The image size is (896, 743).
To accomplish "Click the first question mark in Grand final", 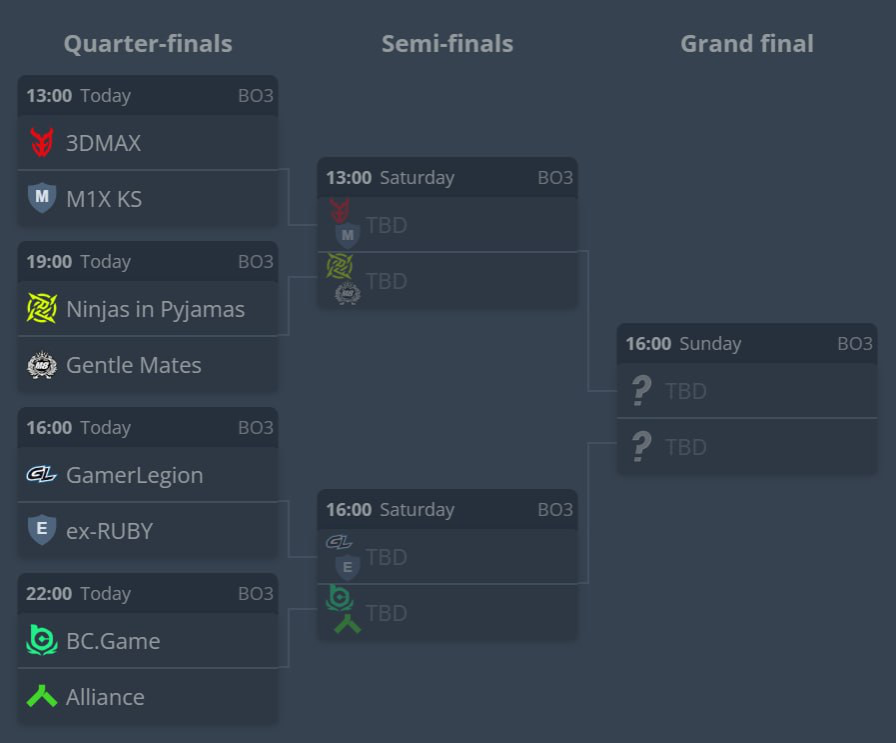I will tap(641, 391).
